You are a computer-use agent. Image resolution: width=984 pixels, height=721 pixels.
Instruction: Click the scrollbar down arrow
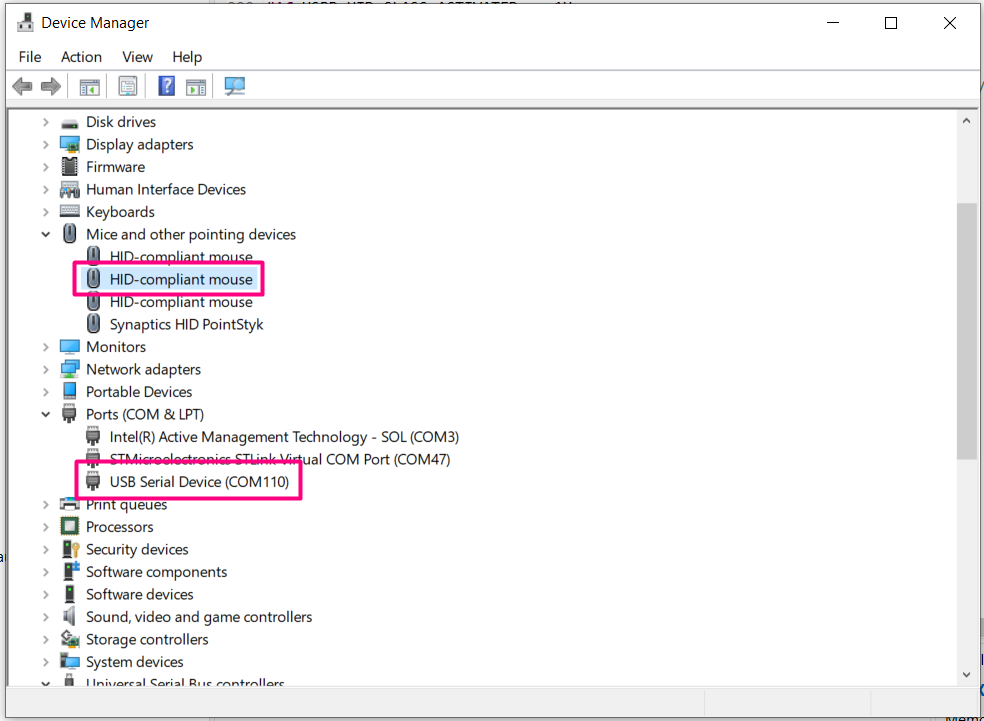(x=966, y=675)
